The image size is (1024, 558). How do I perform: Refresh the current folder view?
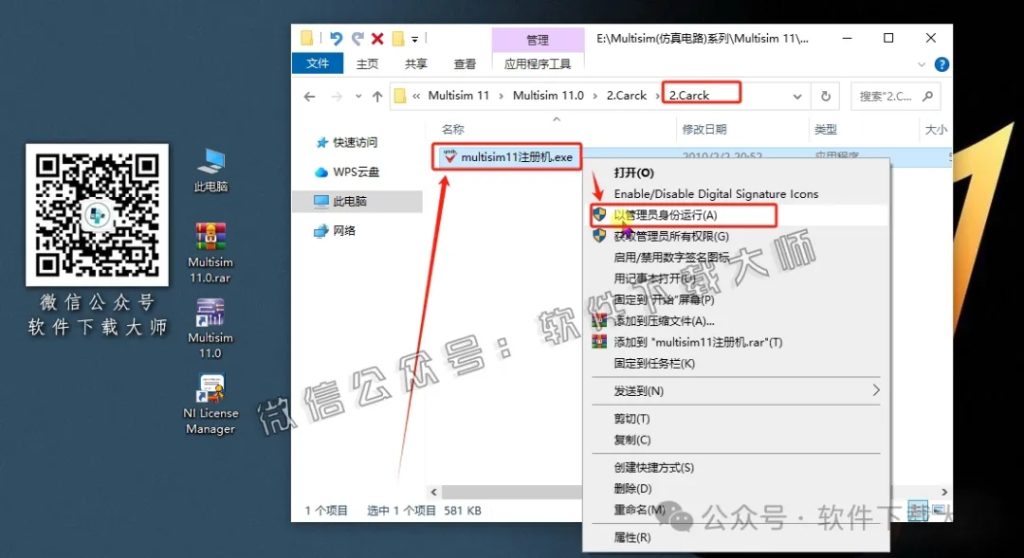coord(825,96)
